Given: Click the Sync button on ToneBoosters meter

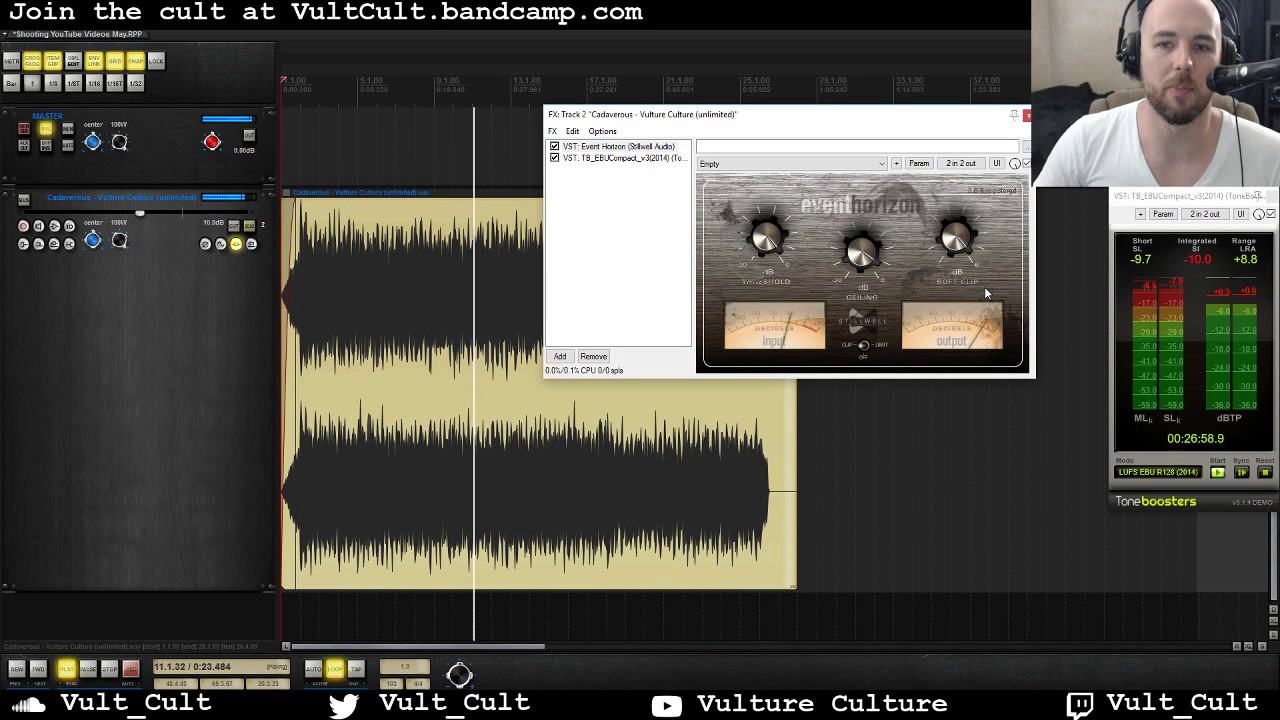Looking at the screenshot, I should pos(1242,473).
